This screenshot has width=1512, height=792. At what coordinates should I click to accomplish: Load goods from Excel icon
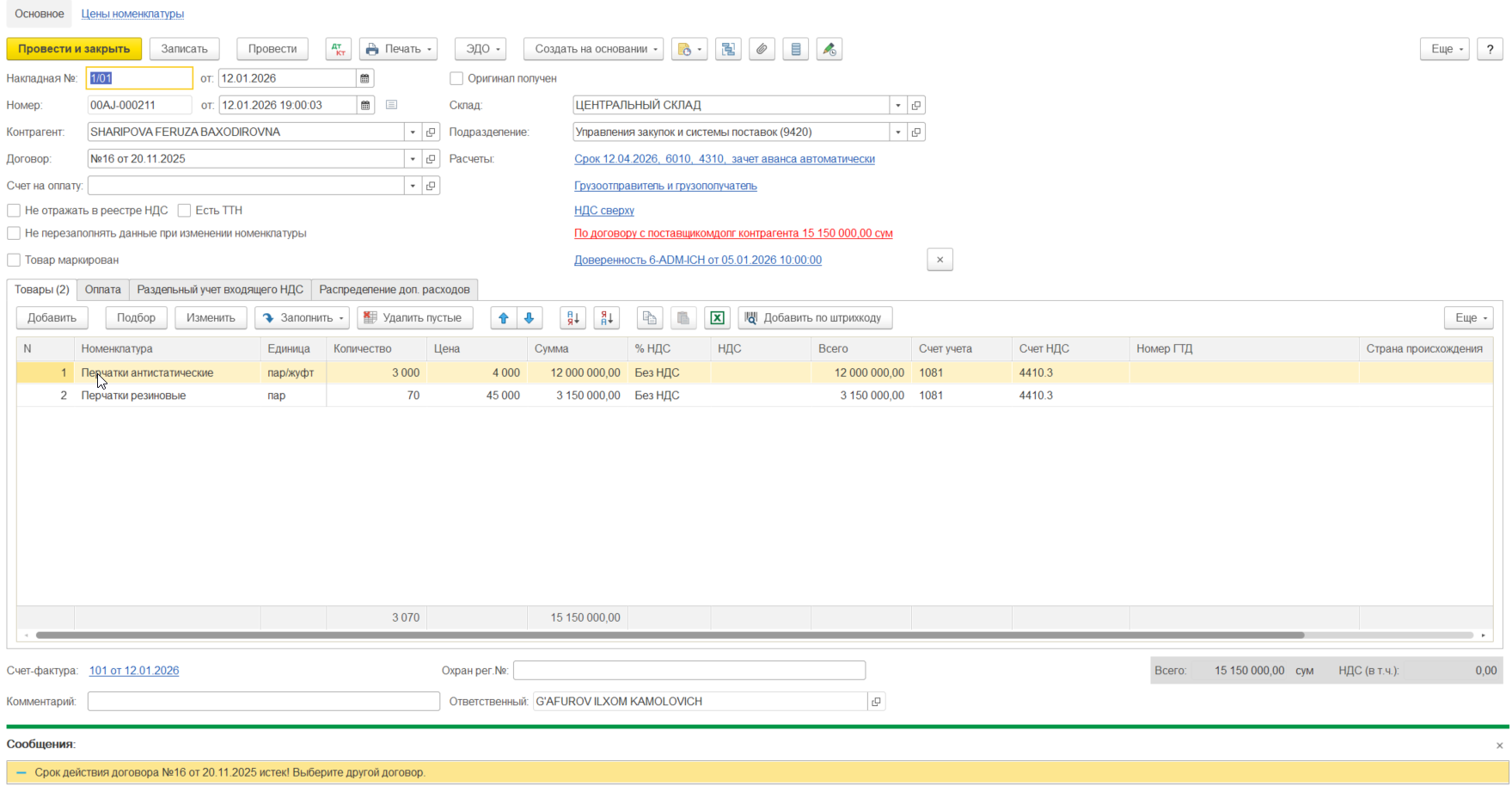click(x=717, y=318)
